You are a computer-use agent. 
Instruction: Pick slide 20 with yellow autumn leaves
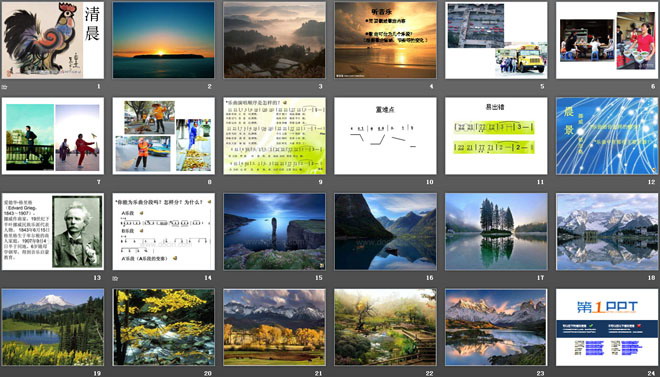(163, 327)
